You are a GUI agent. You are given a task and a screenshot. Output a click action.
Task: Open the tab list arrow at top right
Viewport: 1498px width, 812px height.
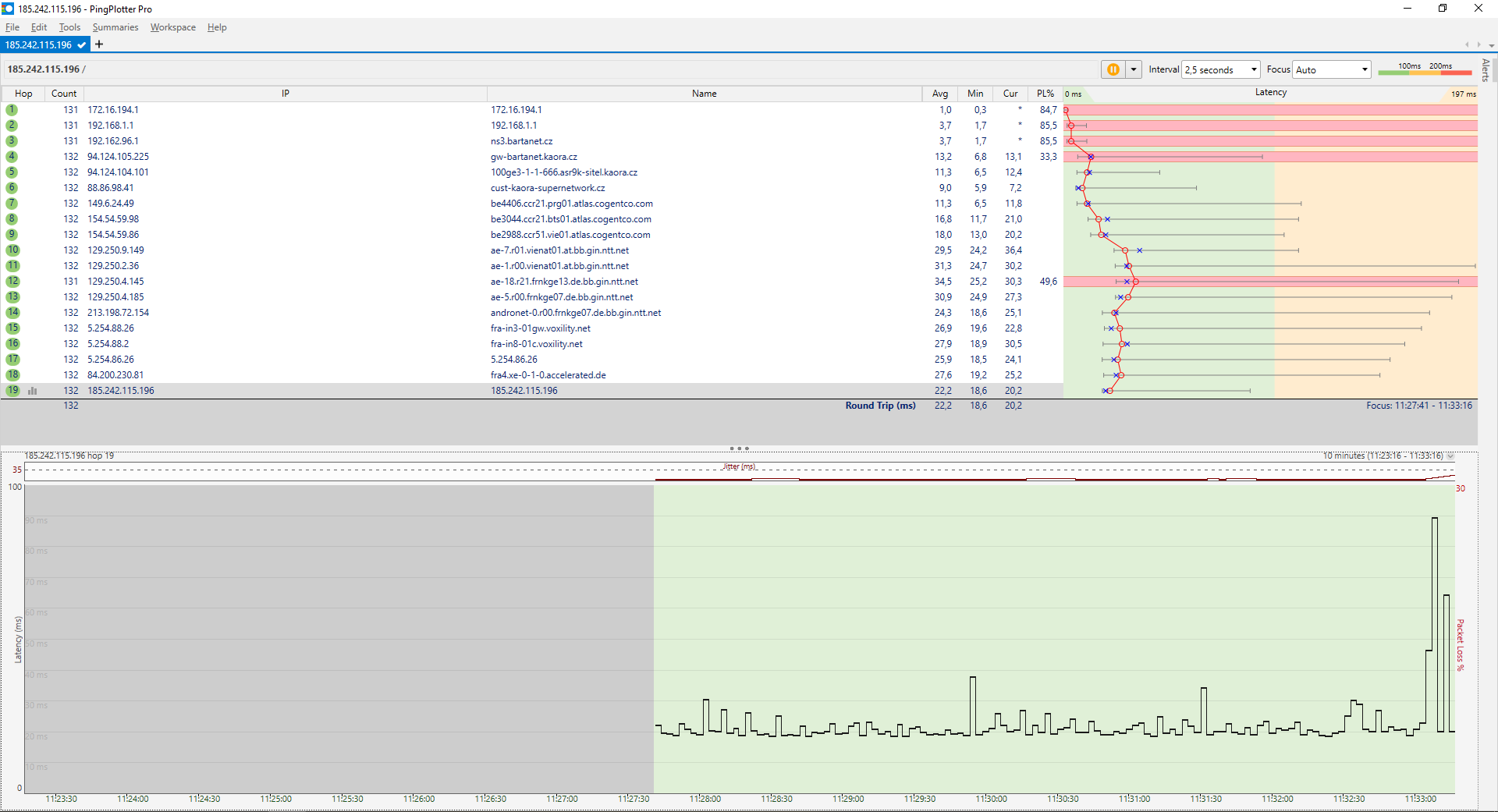coord(1491,45)
